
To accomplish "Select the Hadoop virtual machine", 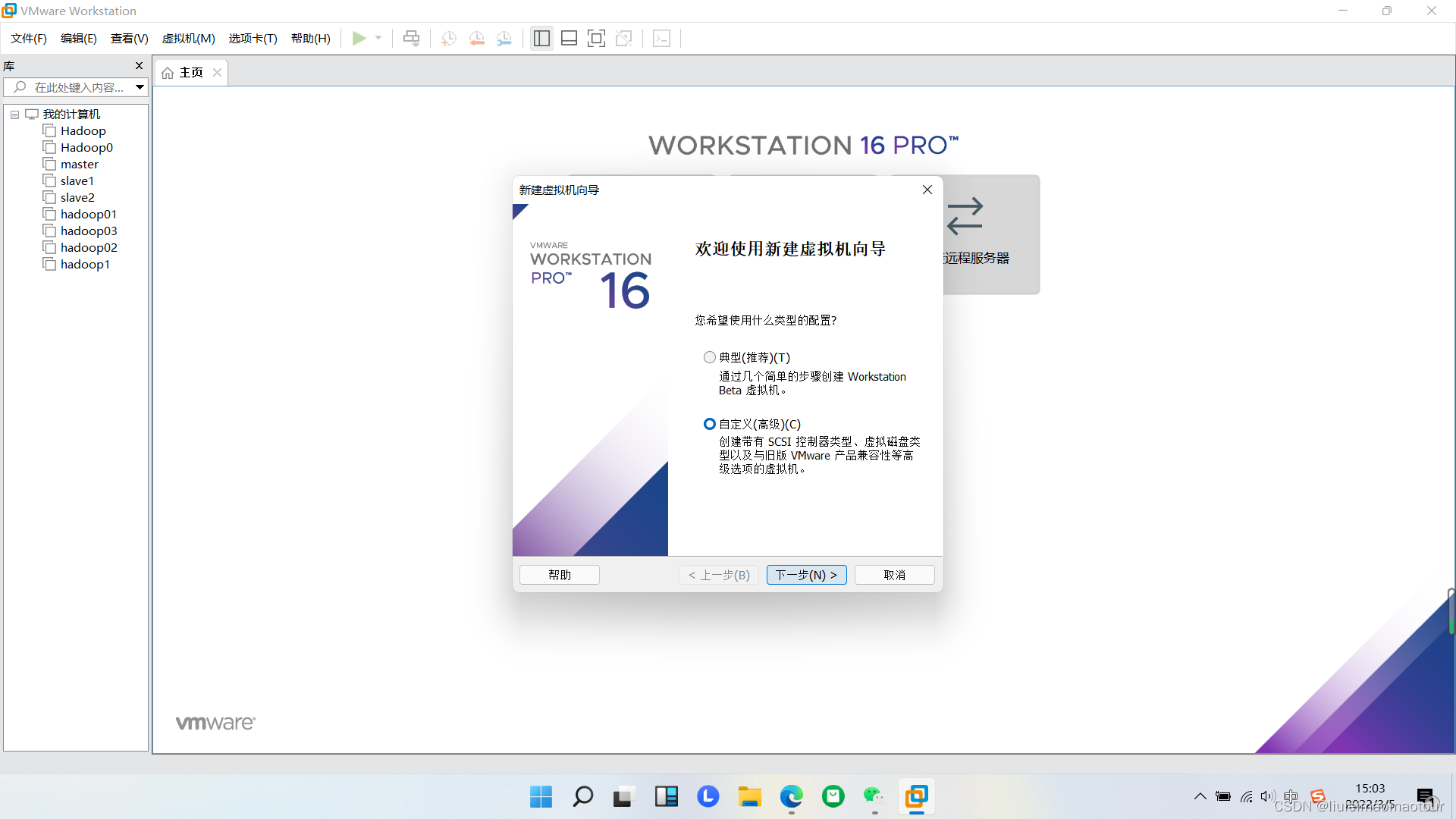I will (83, 131).
